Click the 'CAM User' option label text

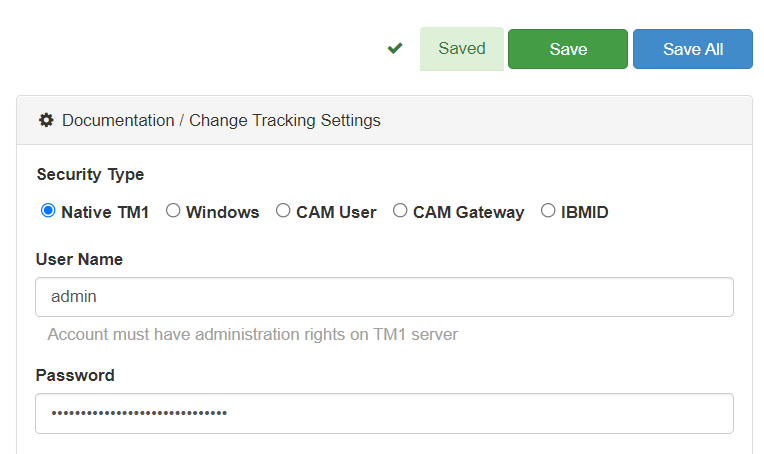(x=336, y=212)
